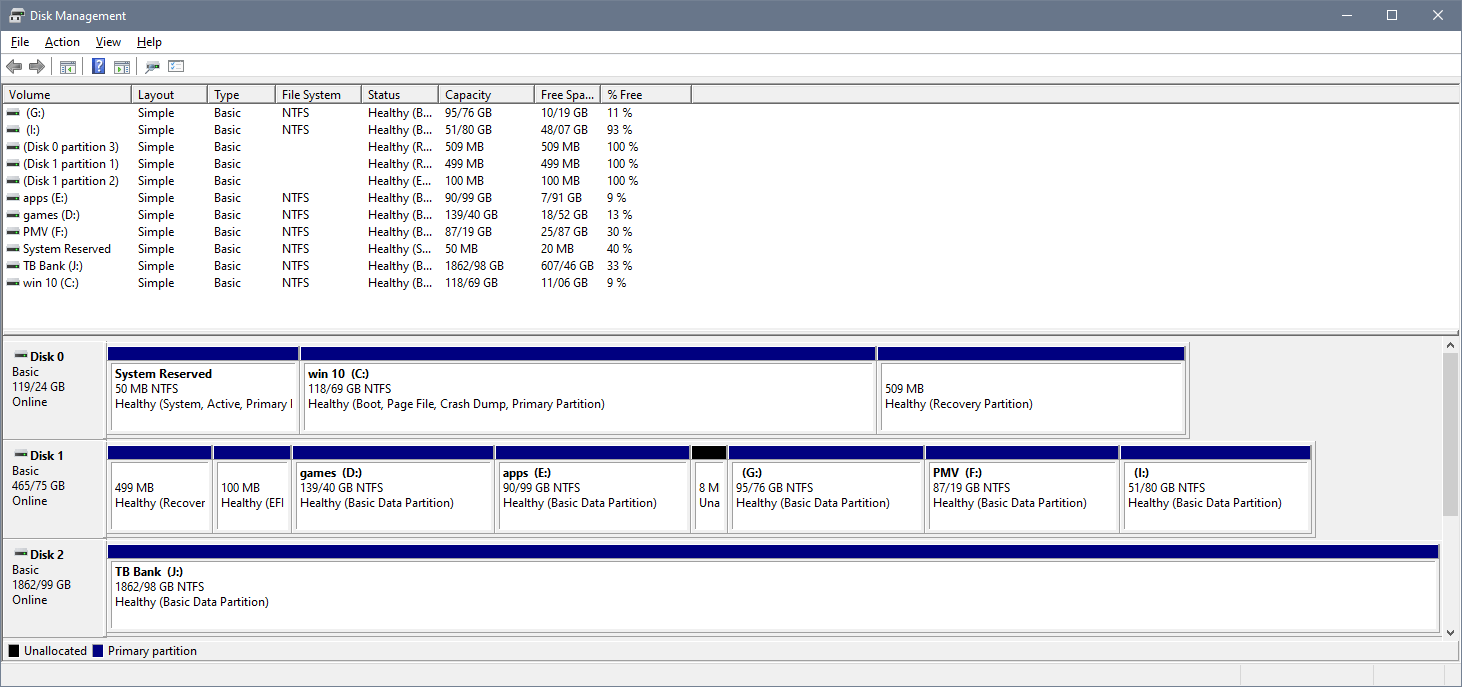Sort by % Free column header
1462x687 pixels.
(x=646, y=95)
